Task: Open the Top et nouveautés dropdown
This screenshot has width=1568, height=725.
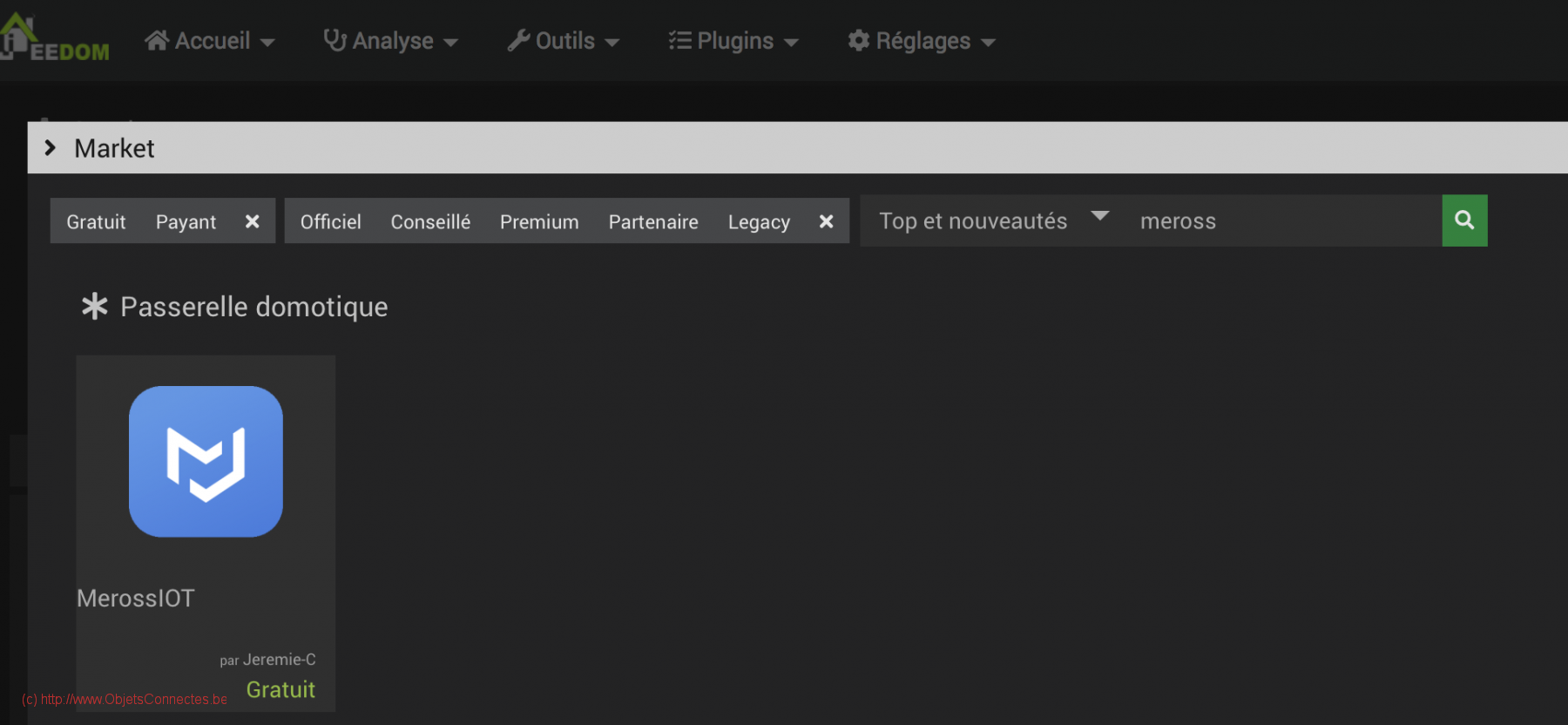Action: click(993, 220)
